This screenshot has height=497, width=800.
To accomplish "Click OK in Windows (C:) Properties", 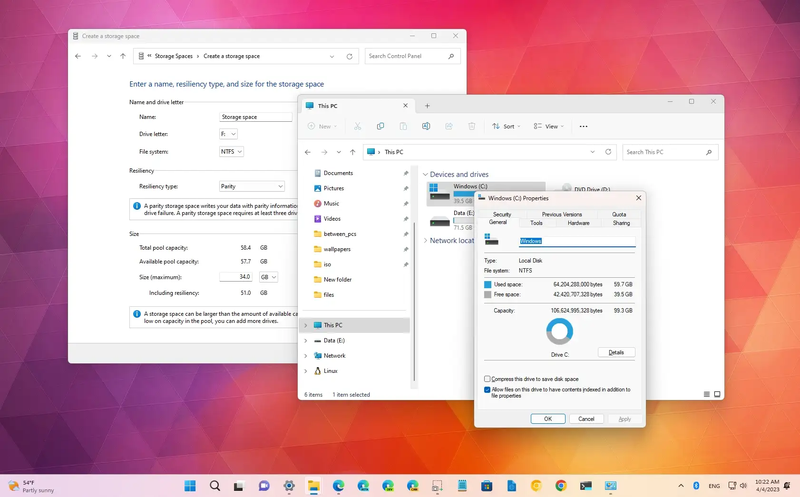I will (548, 418).
